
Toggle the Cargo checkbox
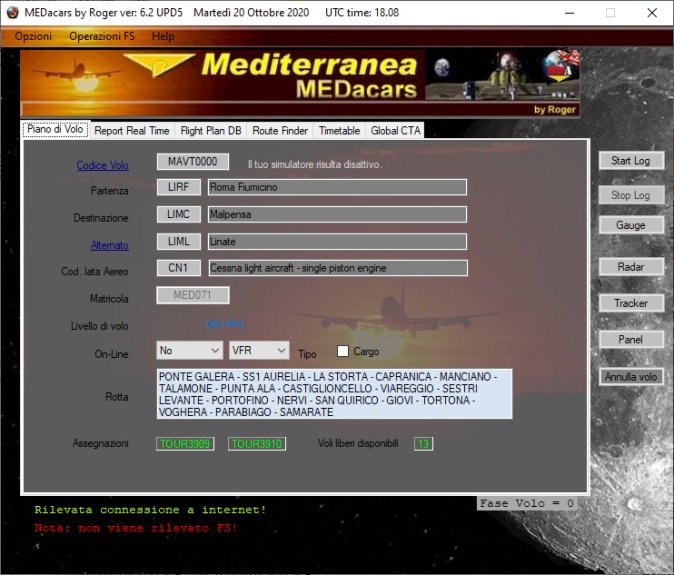[x=343, y=351]
